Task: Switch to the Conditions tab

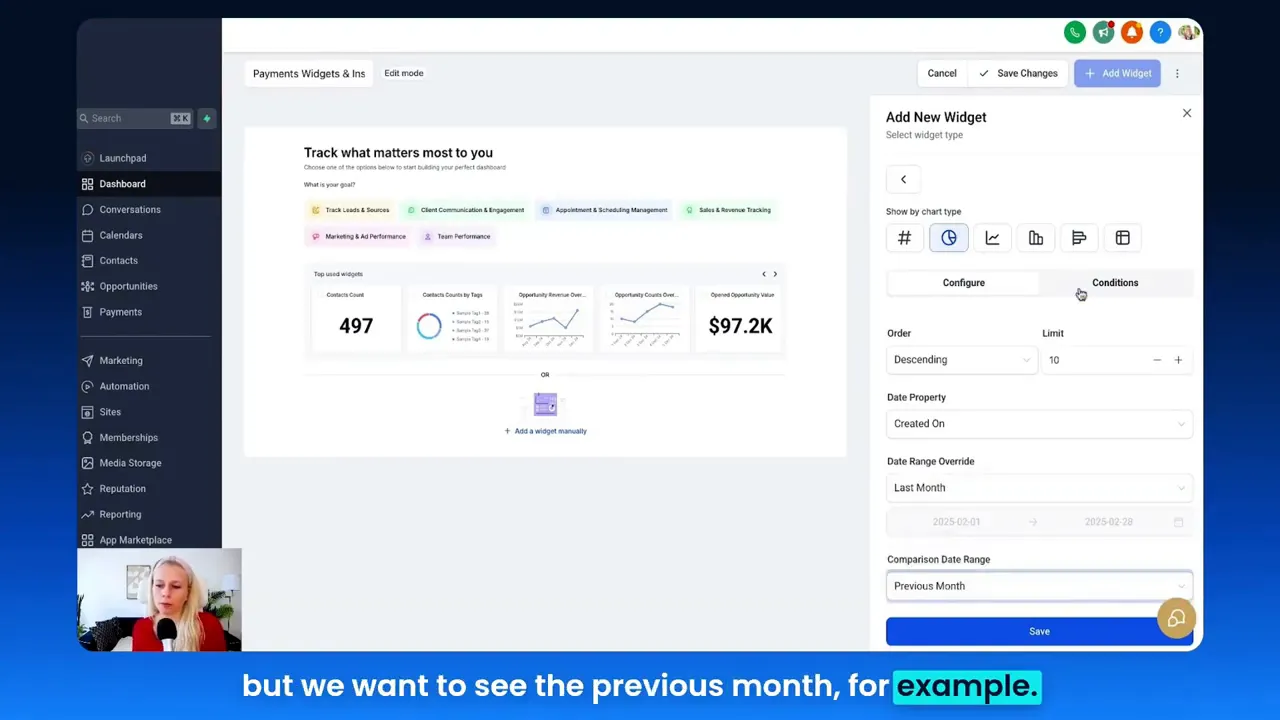Action: tap(1115, 283)
